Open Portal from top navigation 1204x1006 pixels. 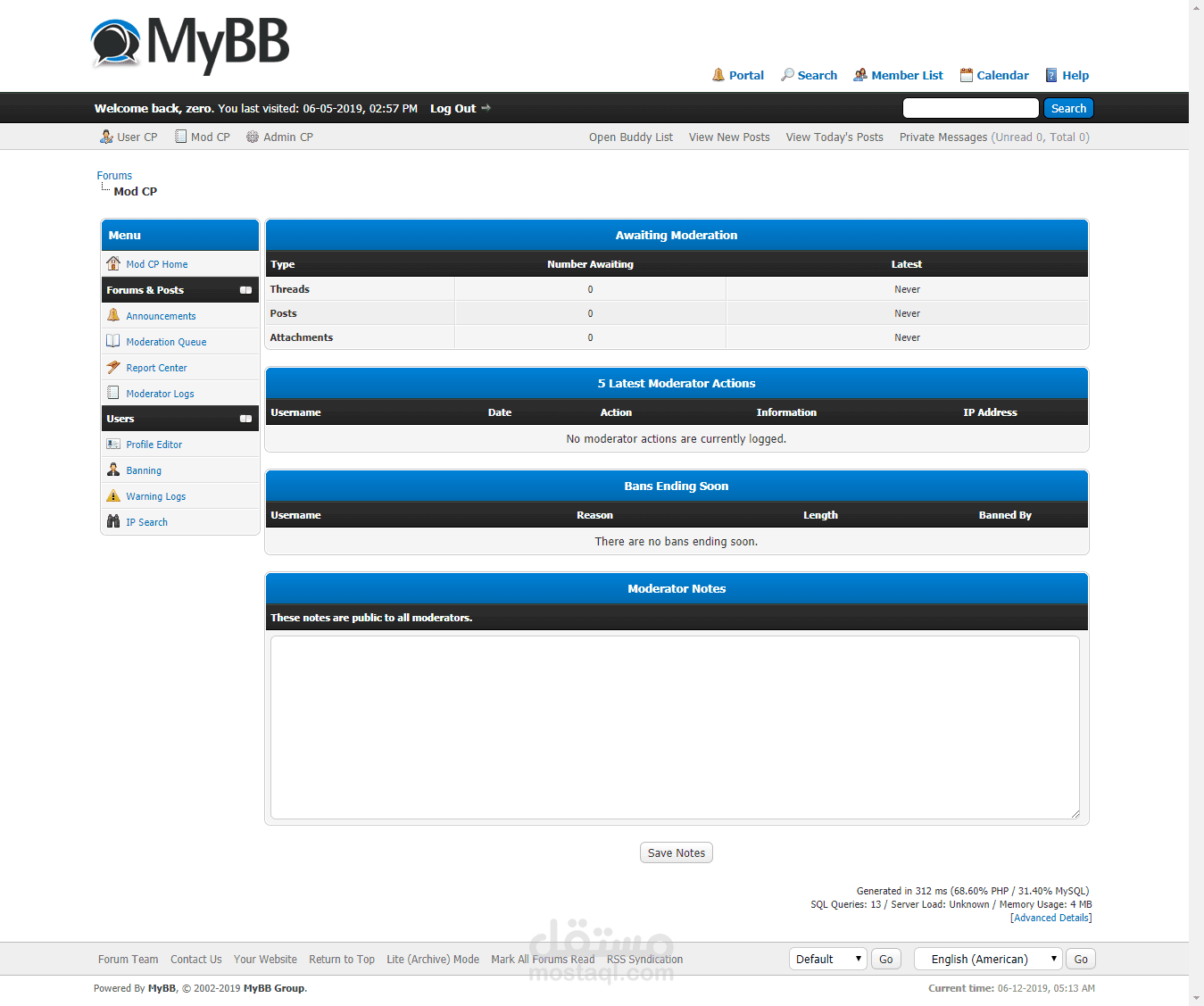pos(746,75)
